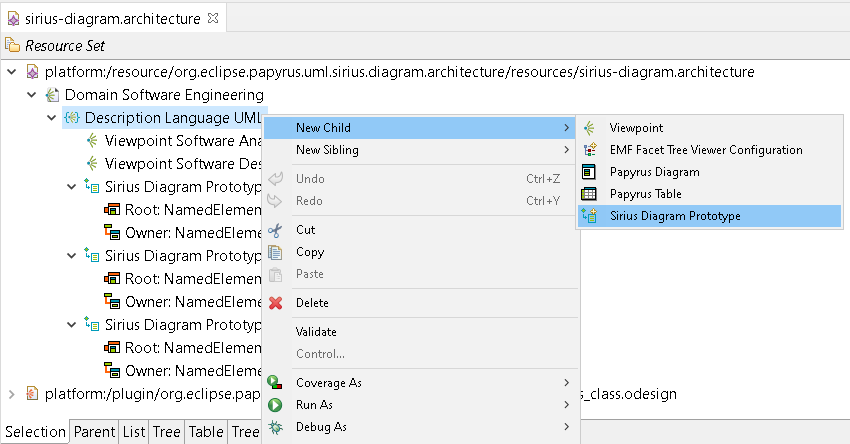
Task: Click the Coverage As icon
Action: coord(275,383)
